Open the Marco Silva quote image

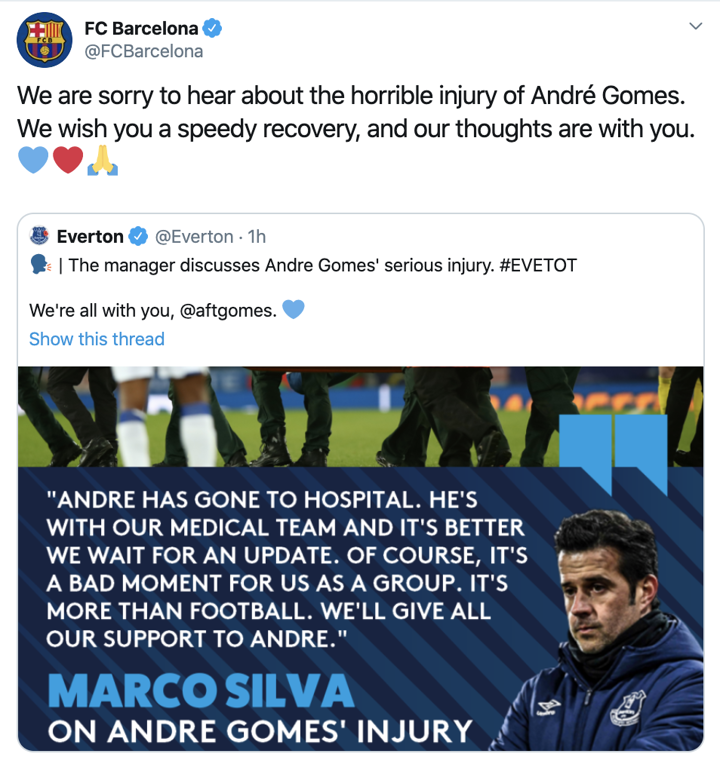pos(360,559)
